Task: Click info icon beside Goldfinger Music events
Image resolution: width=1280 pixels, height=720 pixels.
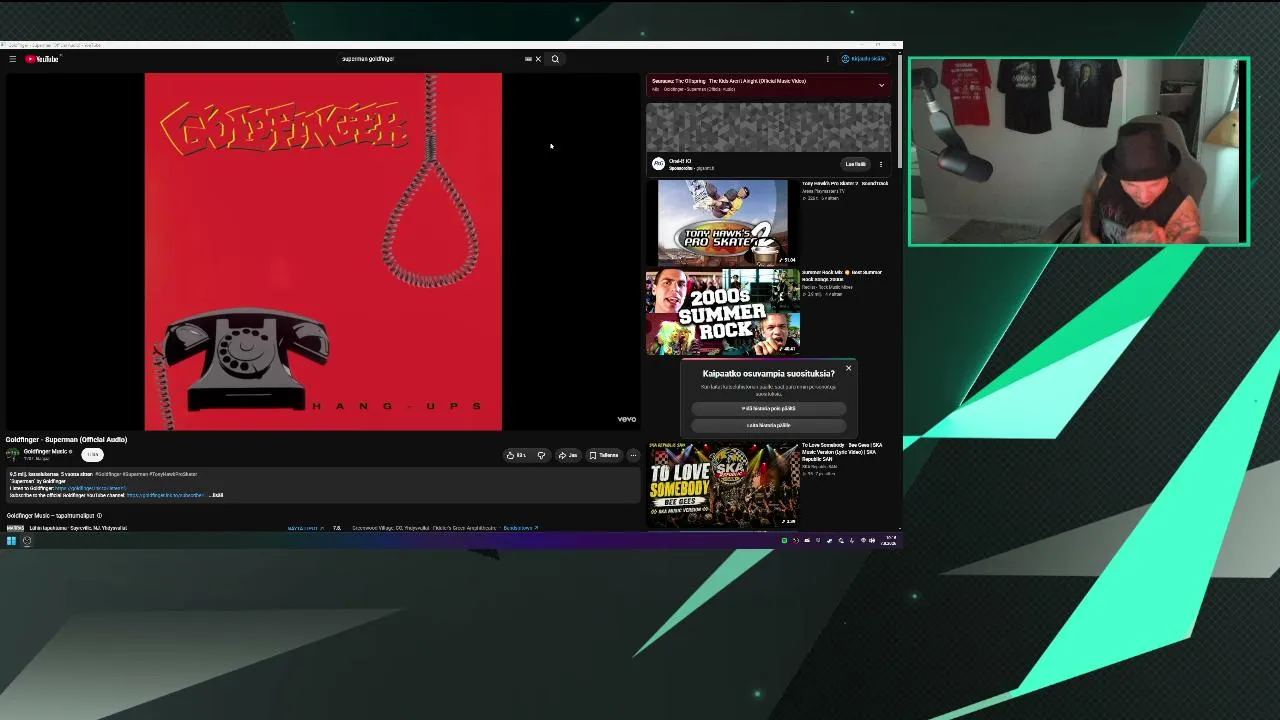Action: (99, 516)
